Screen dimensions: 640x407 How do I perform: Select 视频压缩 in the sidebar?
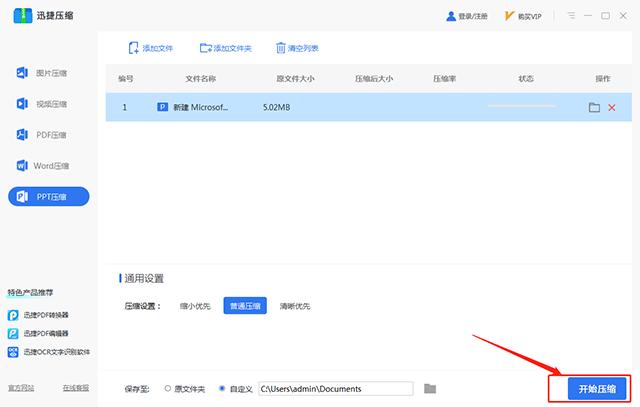42,104
